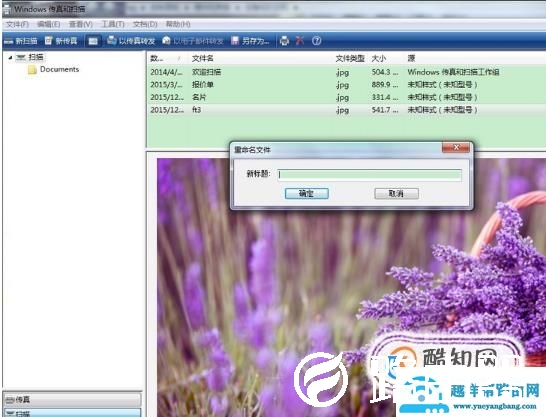Click the 取消 button in rename dialog
Image resolution: width=546 pixels, height=417 pixels.
(x=396, y=194)
